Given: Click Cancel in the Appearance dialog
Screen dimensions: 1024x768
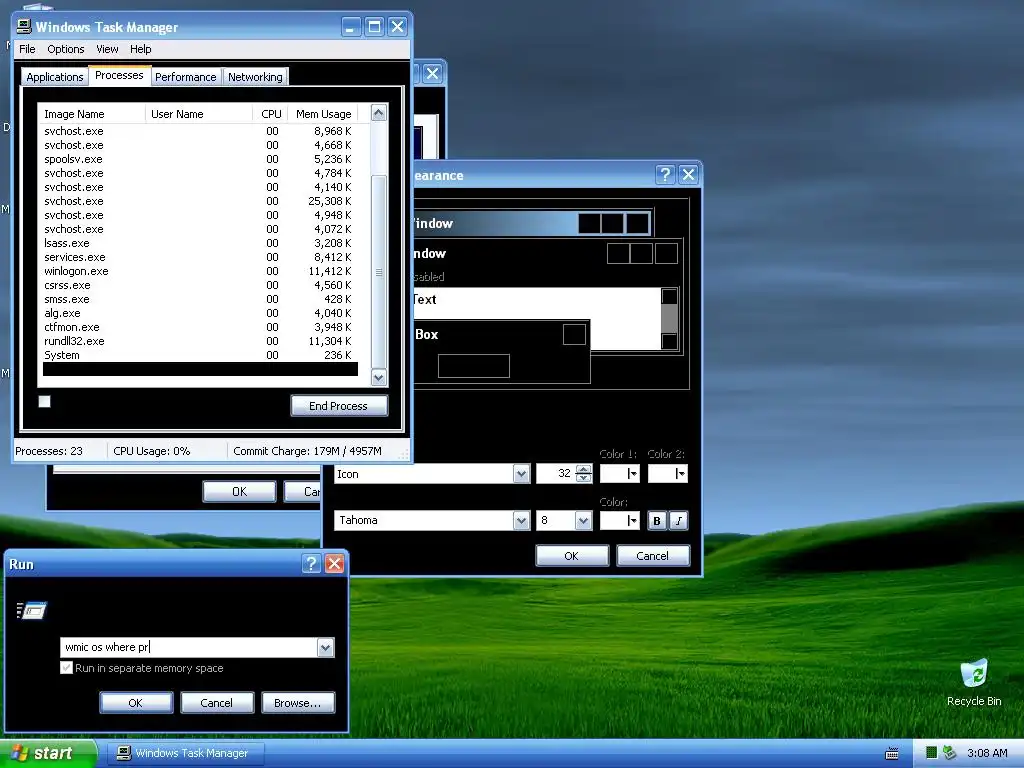Looking at the screenshot, I should (652, 556).
